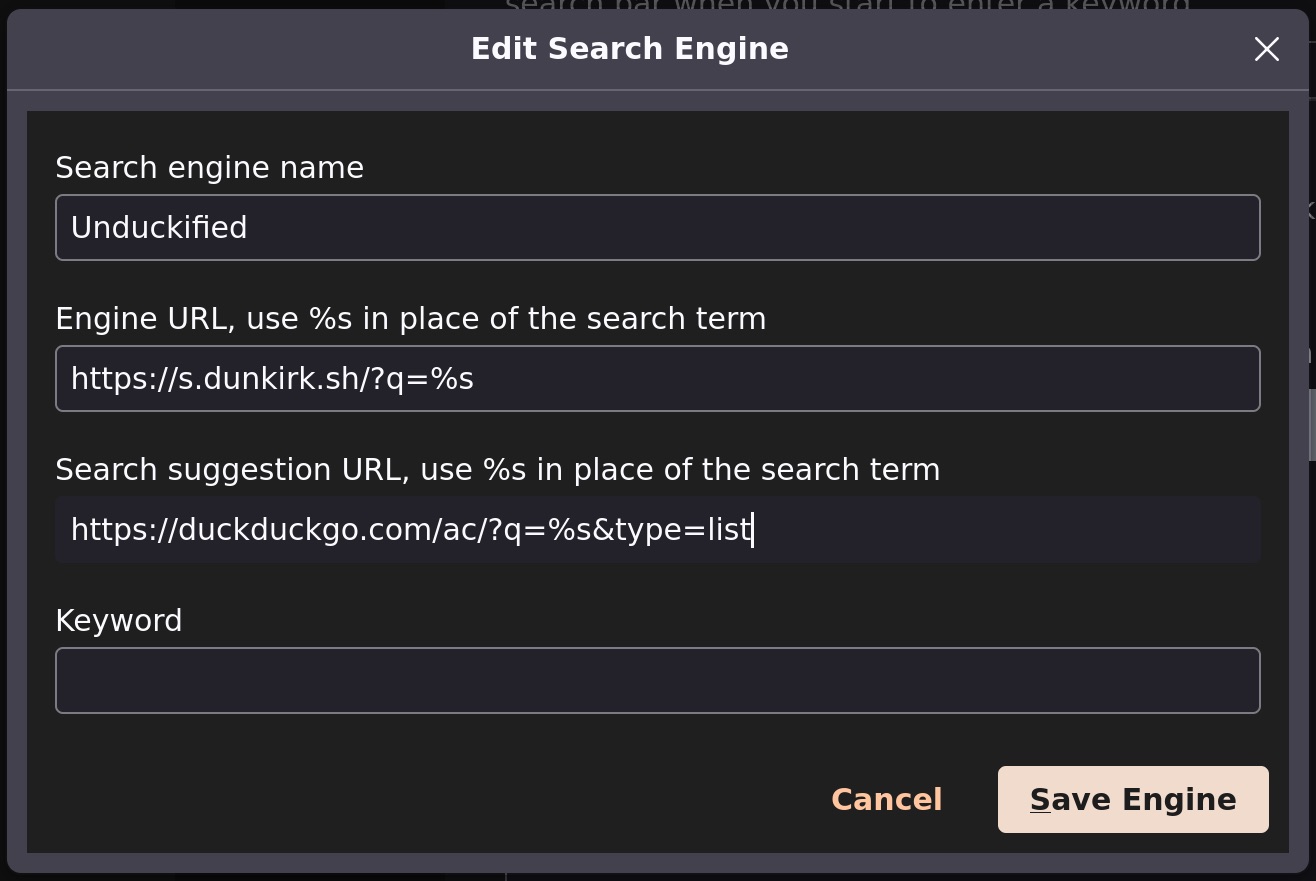Click the X icon in the dialog header
The height and width of the screenshot is (881, 1316).
[x=1266, y=49]
